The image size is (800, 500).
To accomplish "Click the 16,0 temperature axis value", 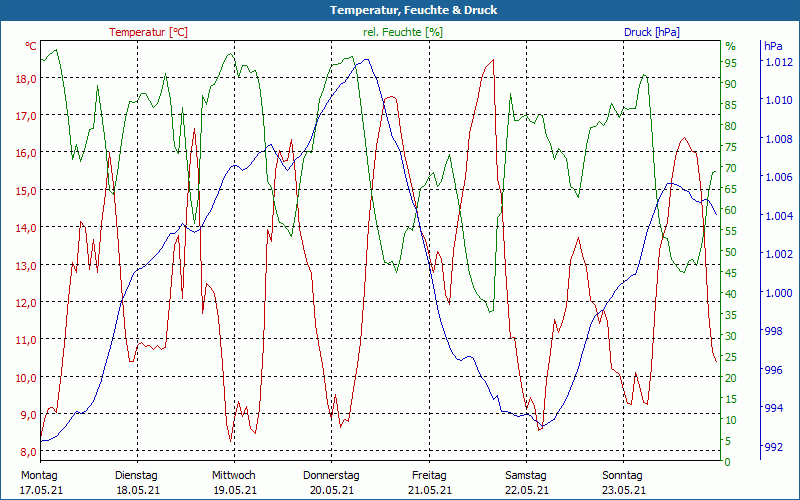I will (x=28, y=153).
